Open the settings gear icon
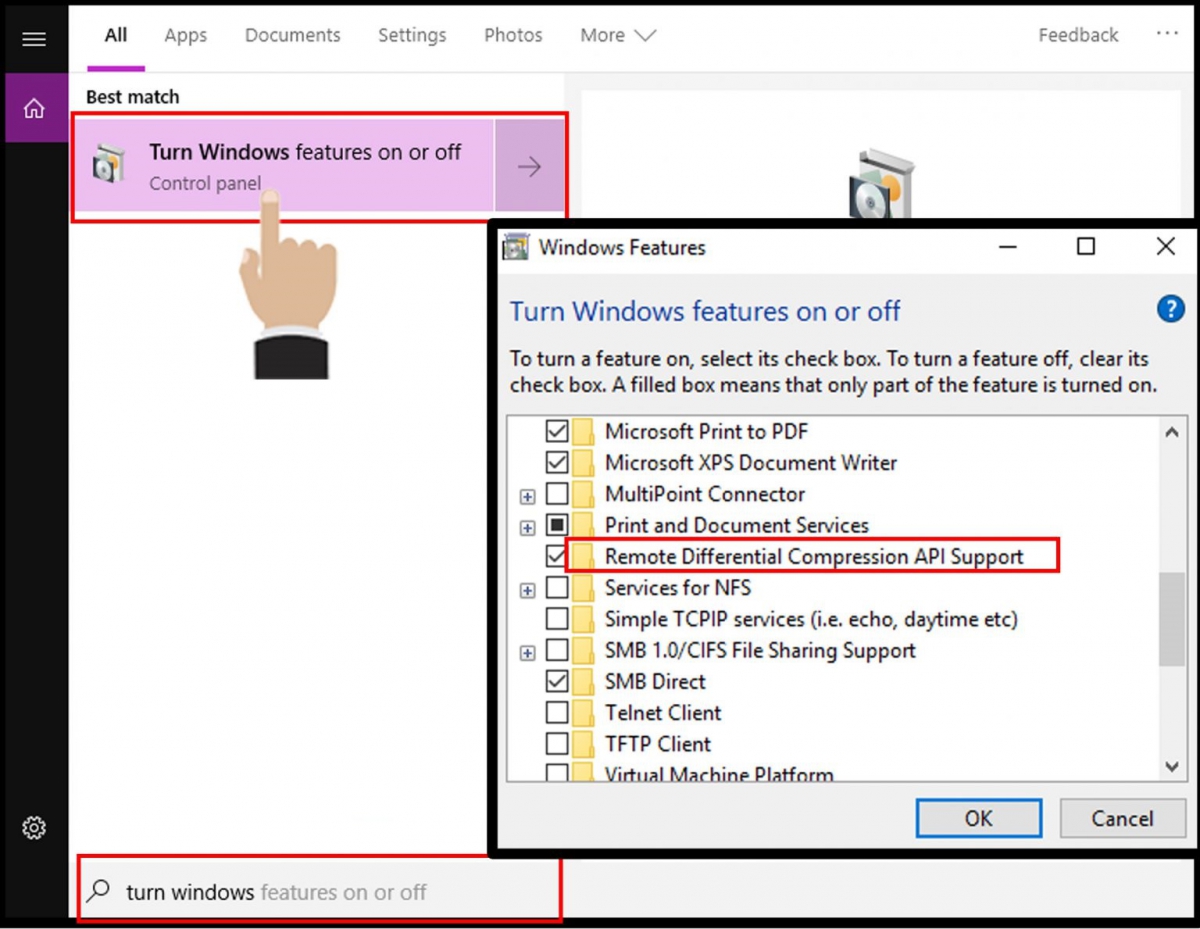This screenshot has width=1200, height=929. (x=34, y=828)
